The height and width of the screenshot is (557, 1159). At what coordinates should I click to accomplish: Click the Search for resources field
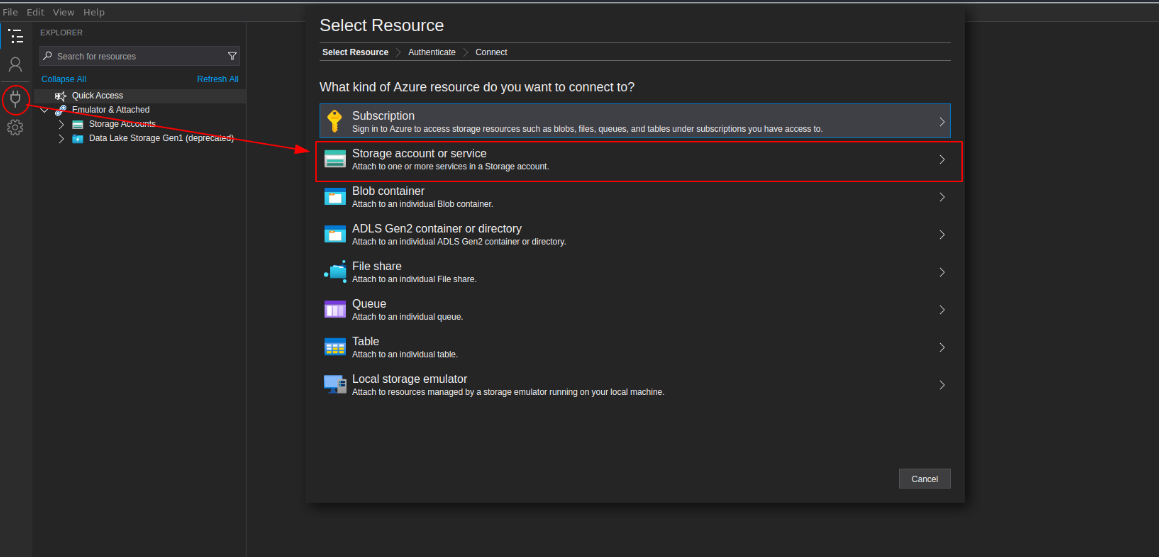pos(139,56)
